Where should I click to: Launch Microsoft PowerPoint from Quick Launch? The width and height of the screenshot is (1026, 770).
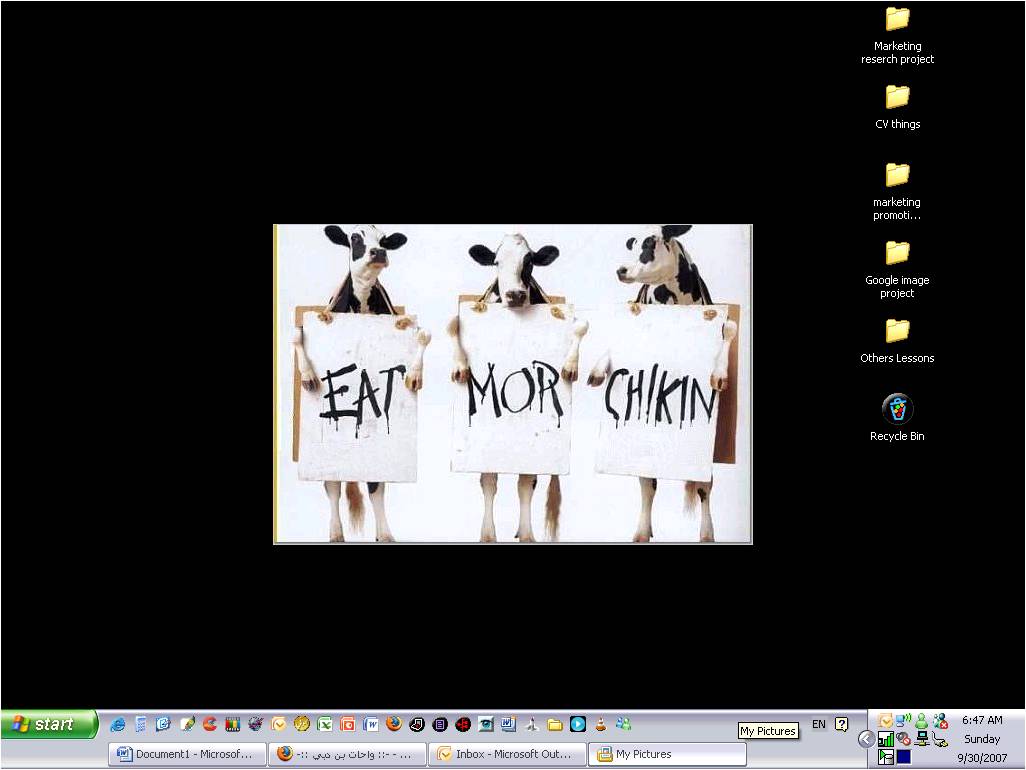click(x=347, y=724)
